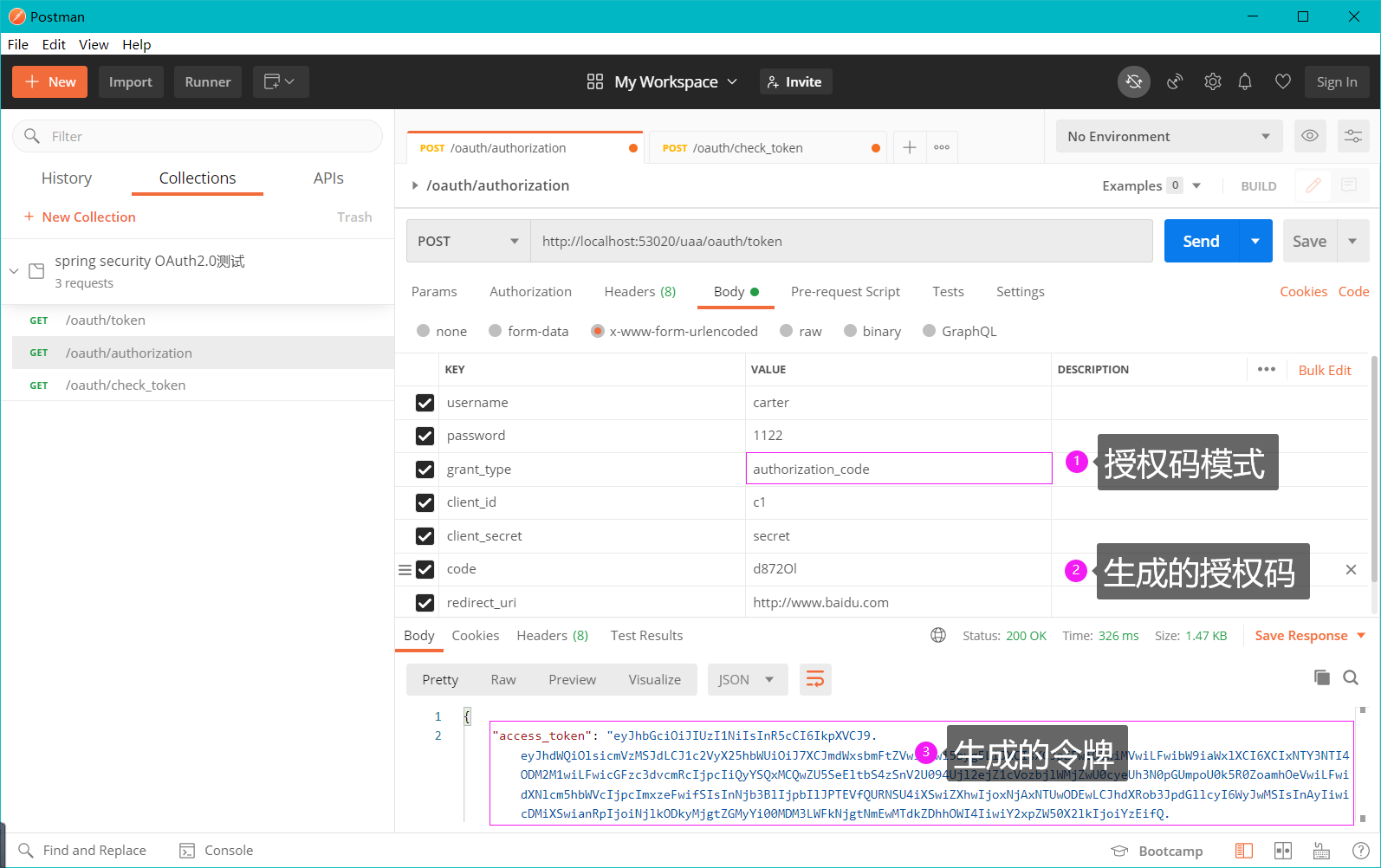Screen dimensions: 1381x868
Task: Copy response body with copy icon
Action: point(1322,677)
